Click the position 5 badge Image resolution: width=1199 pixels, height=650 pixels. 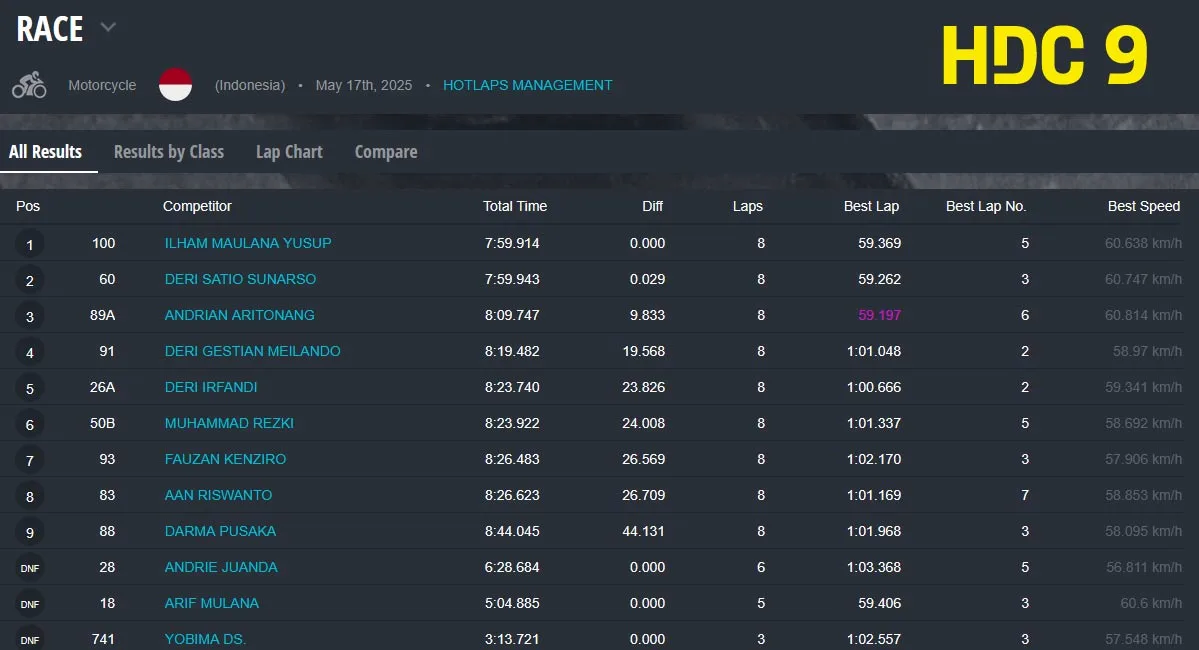pyautogui.click(x=30, y=388)
